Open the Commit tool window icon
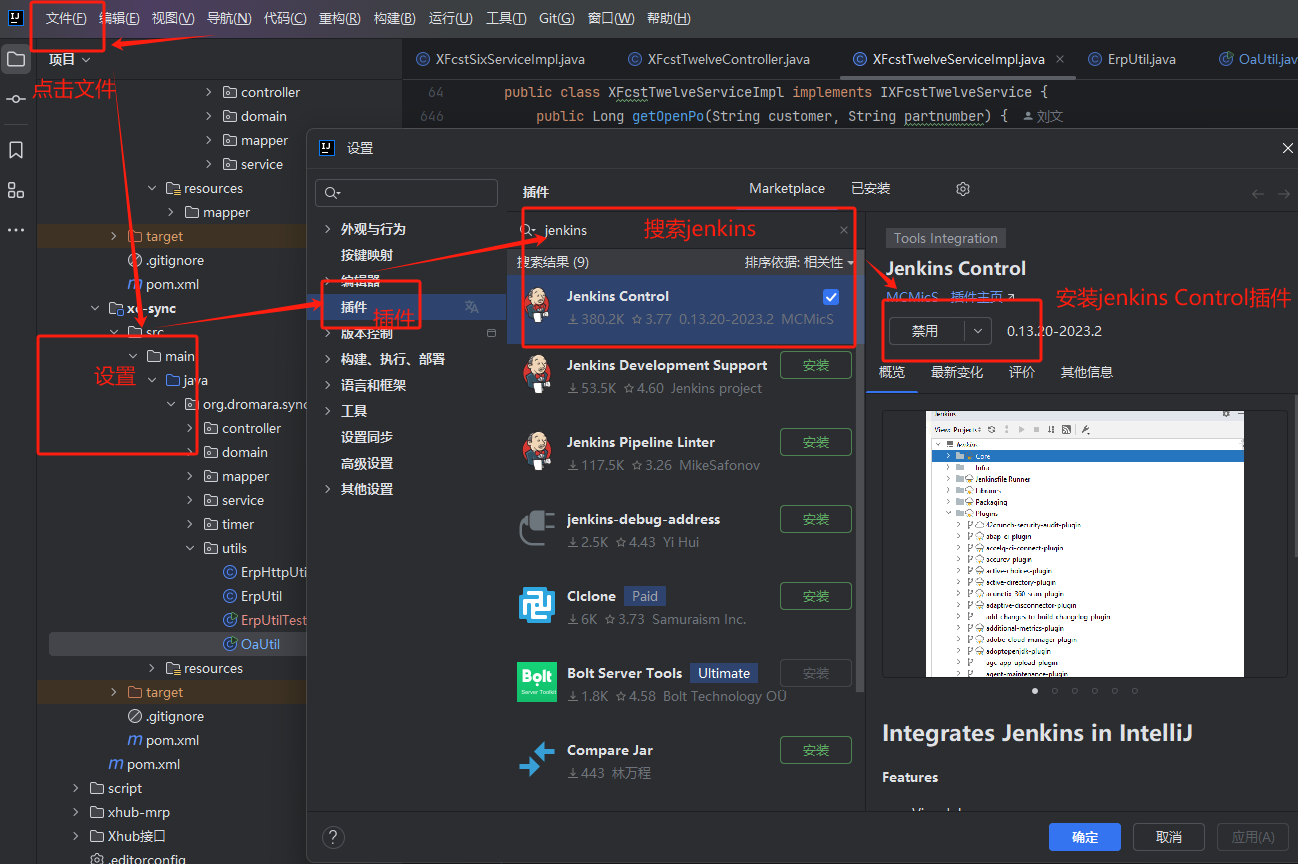Screen dimensions: 1298x864 click(16, 99)
